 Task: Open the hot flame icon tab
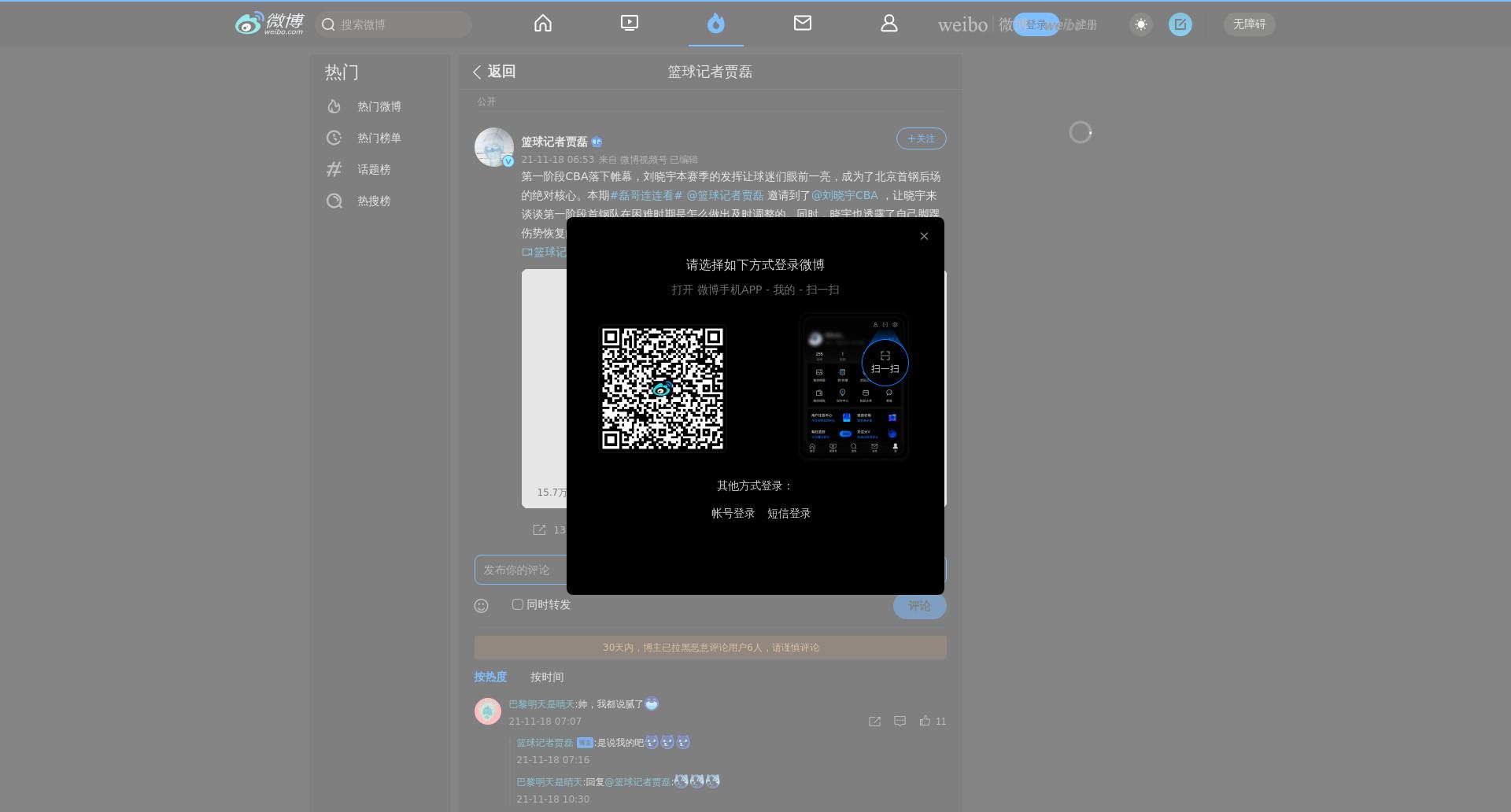(x=715, y=24)
